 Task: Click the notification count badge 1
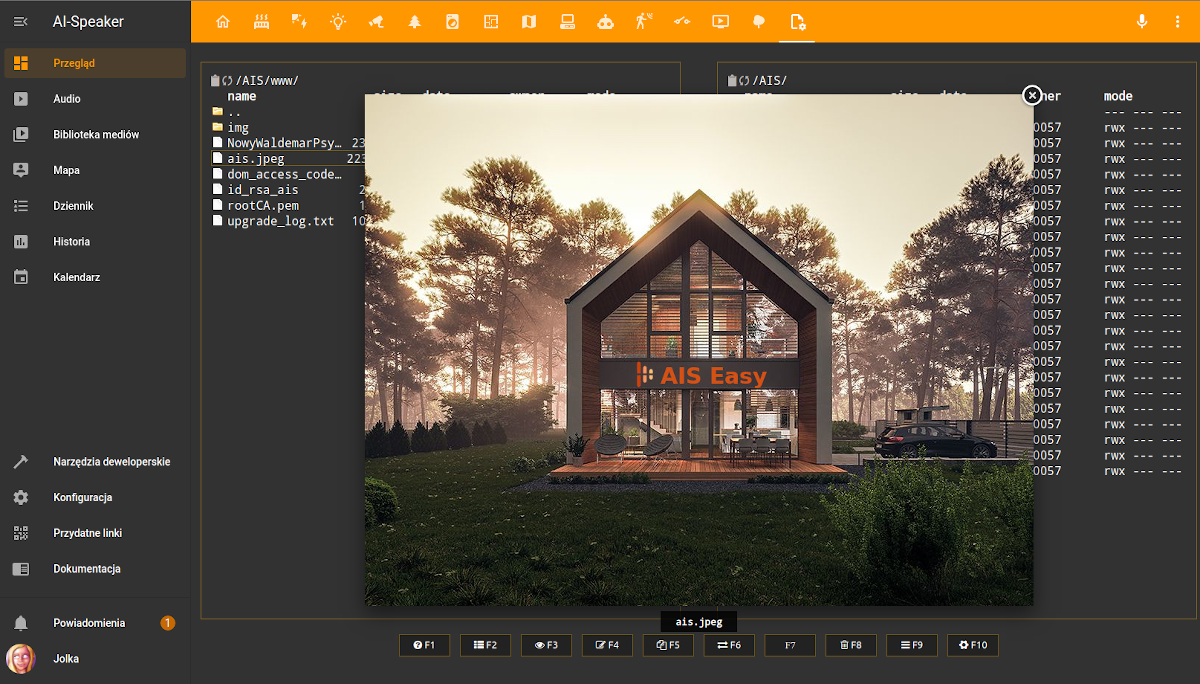pyautogui.click(x=168, y=623)
